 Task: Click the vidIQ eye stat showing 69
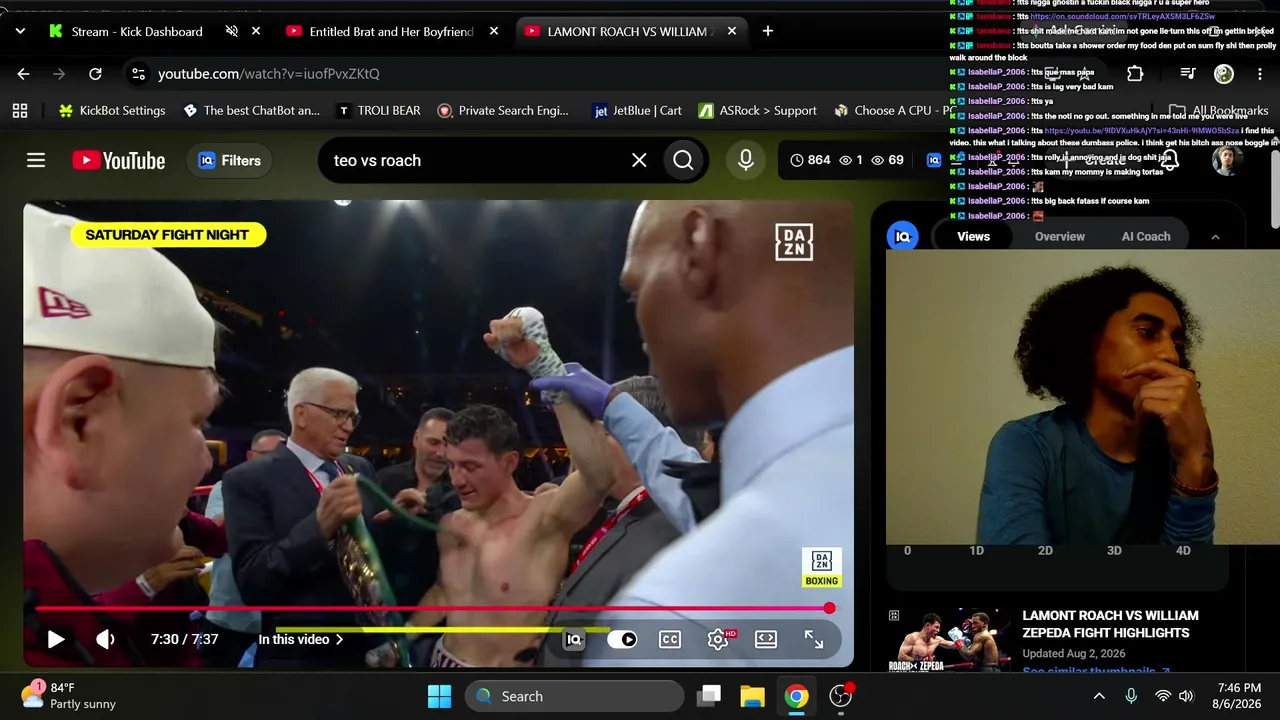click(888, 160)
